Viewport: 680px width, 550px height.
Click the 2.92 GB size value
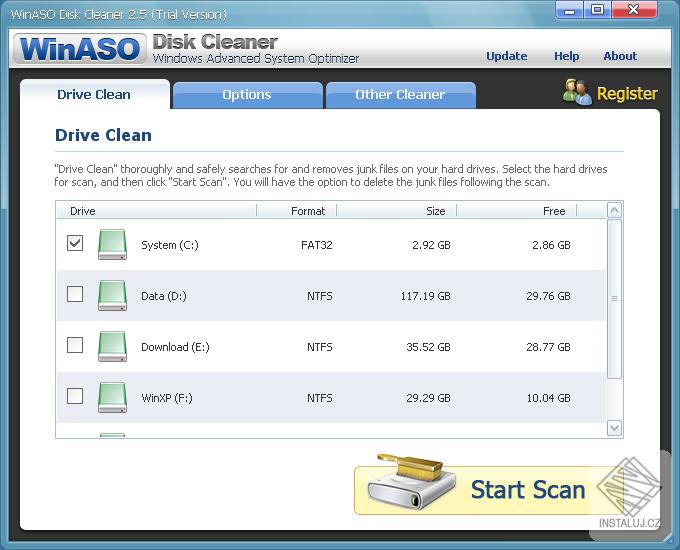[431, 245]
